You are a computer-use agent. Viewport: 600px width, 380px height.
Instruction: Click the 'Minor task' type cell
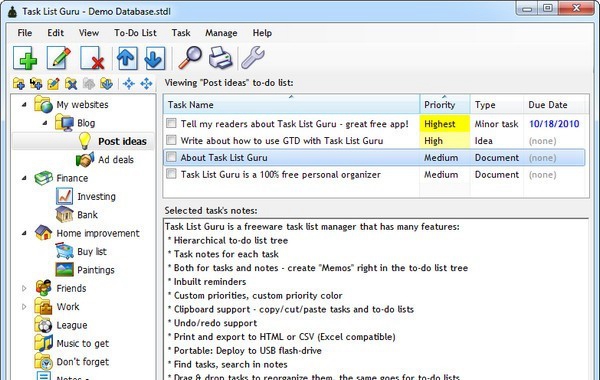496,124
